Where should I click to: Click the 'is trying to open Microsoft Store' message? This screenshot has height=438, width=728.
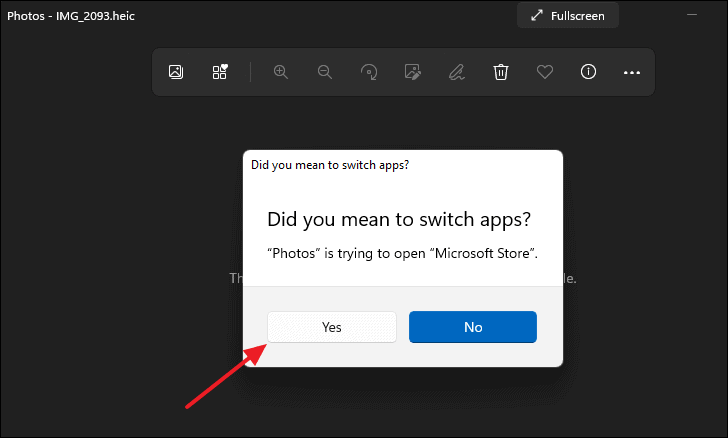click(402, 253)
